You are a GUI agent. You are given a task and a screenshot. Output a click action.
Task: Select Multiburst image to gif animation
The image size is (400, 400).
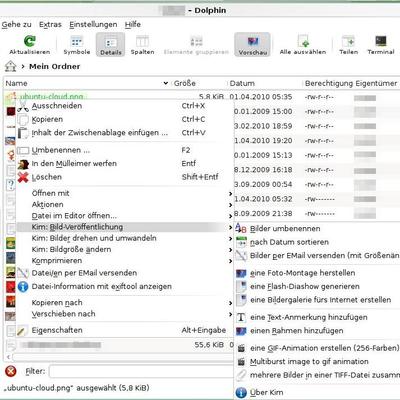point(318,361)
